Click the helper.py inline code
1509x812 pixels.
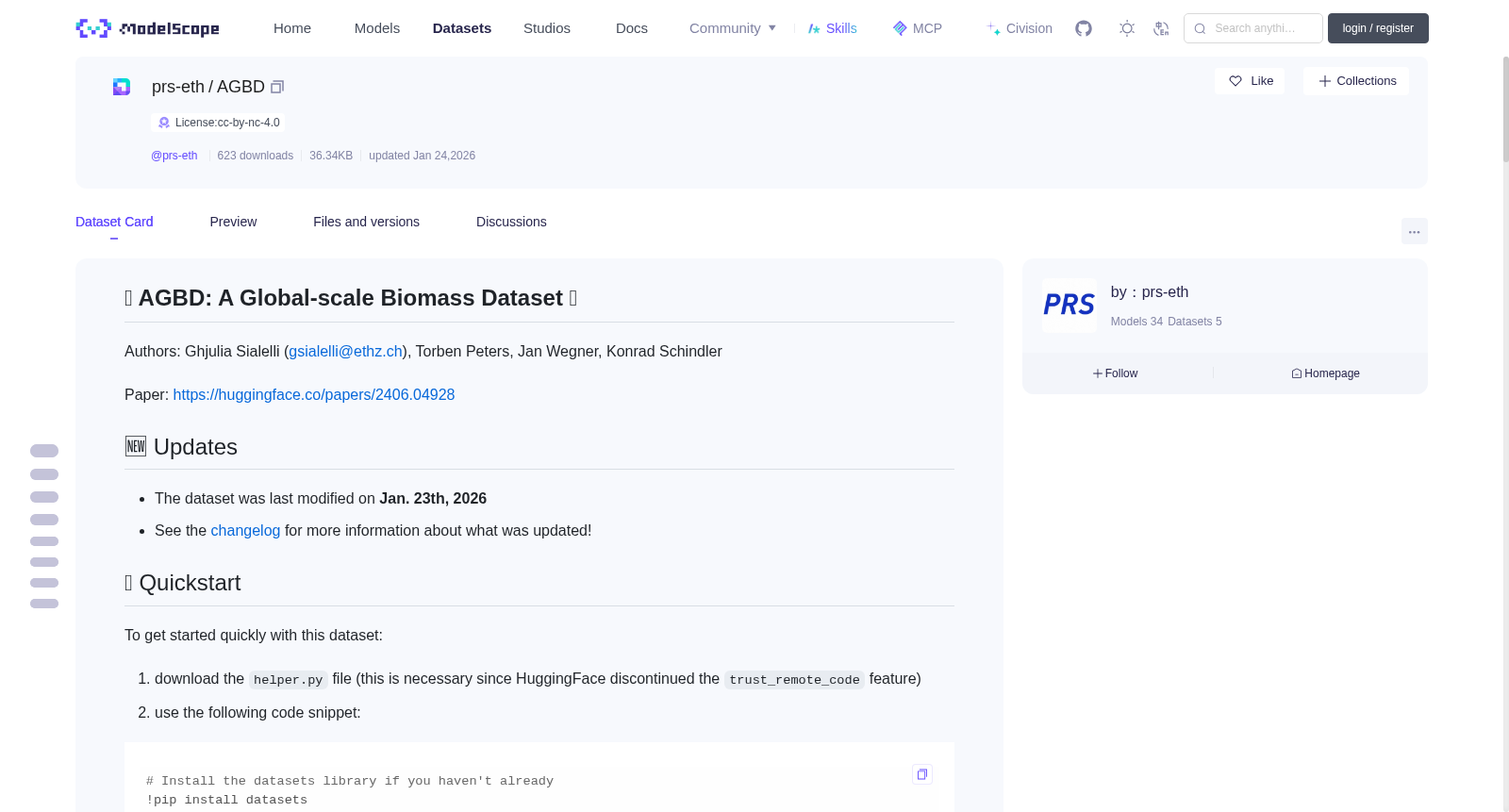[x=289, y=680]
